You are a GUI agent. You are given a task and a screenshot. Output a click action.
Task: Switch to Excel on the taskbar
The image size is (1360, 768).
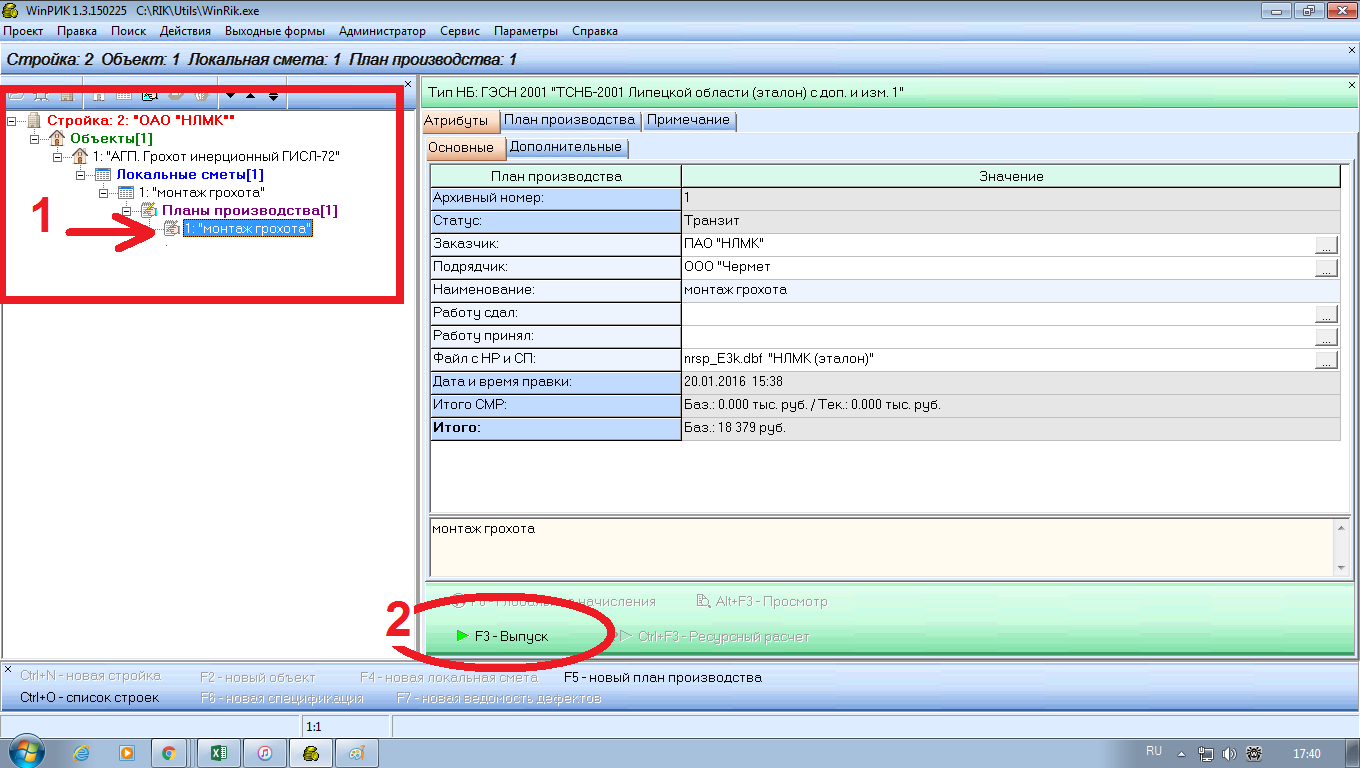[217, 753]
